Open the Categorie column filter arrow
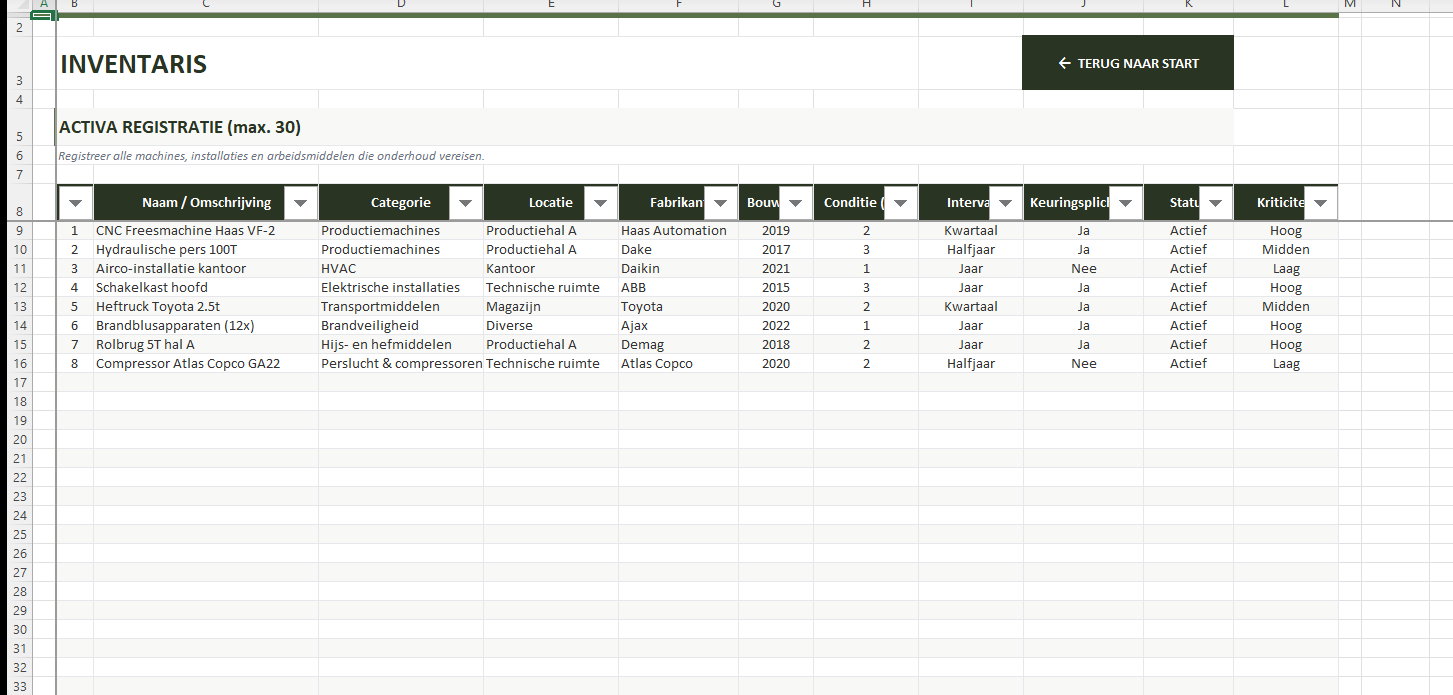 click(x=465, y=203)
